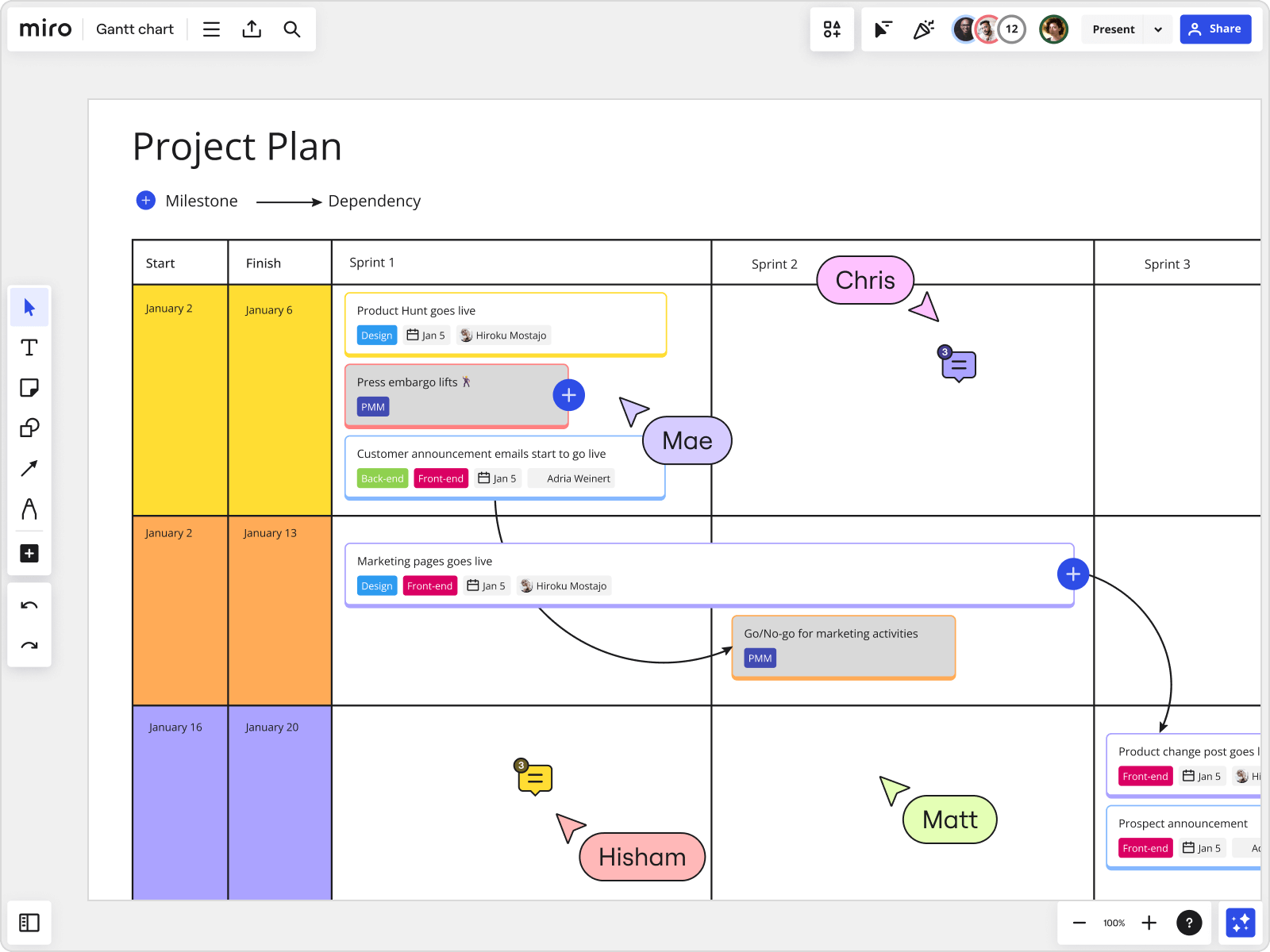Toggle hide collaborators' cursors icon

click(x=883, y=29)
